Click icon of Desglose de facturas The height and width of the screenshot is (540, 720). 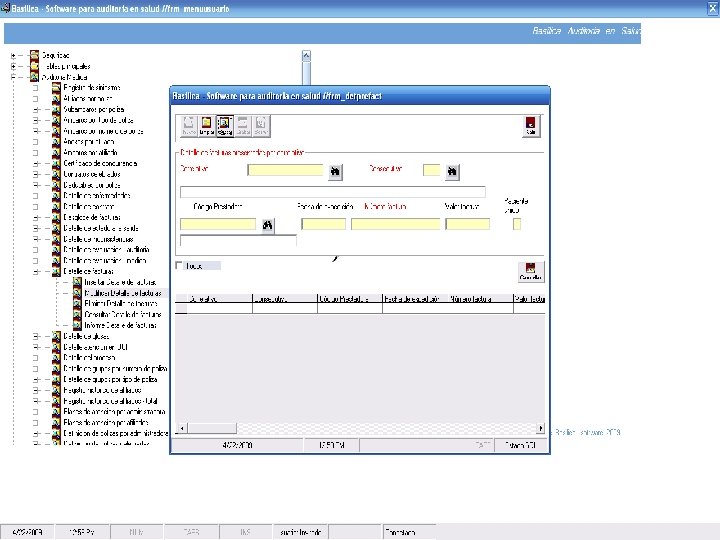pos(56,217)
